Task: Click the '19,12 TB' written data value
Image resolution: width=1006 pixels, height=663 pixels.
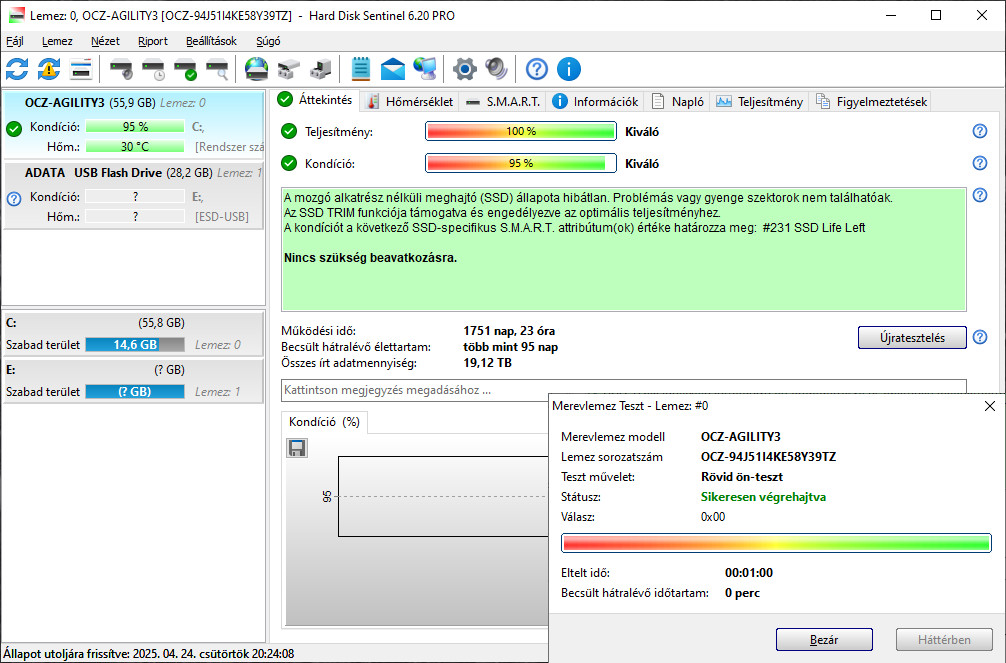Action: click(x=488, y=363)
